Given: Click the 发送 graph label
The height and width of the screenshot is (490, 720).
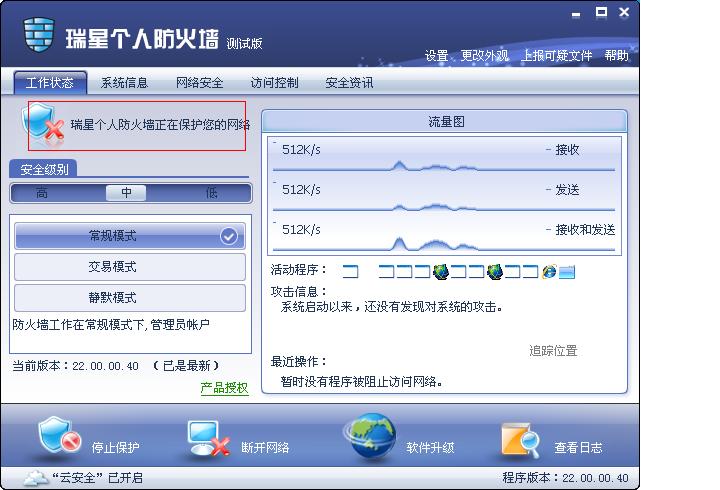Looking at the screenshot, I should point(567,190).
